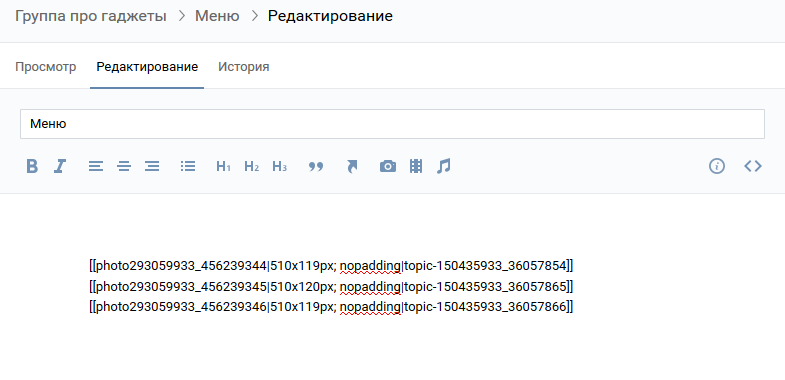Apply italic formatting with the I icon

[x=60, y=166]
